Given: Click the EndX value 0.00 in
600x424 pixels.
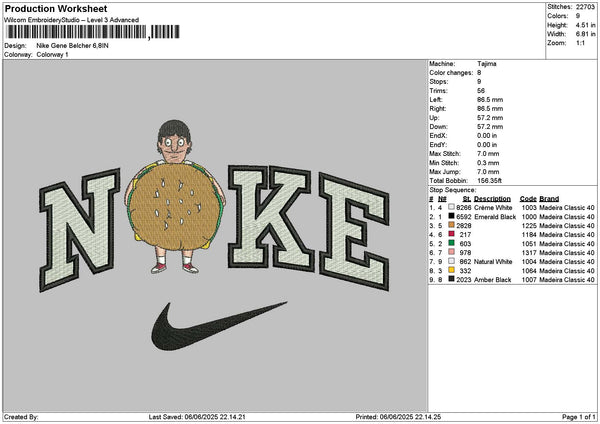Looking at the screenshot, I should [487, 135].
